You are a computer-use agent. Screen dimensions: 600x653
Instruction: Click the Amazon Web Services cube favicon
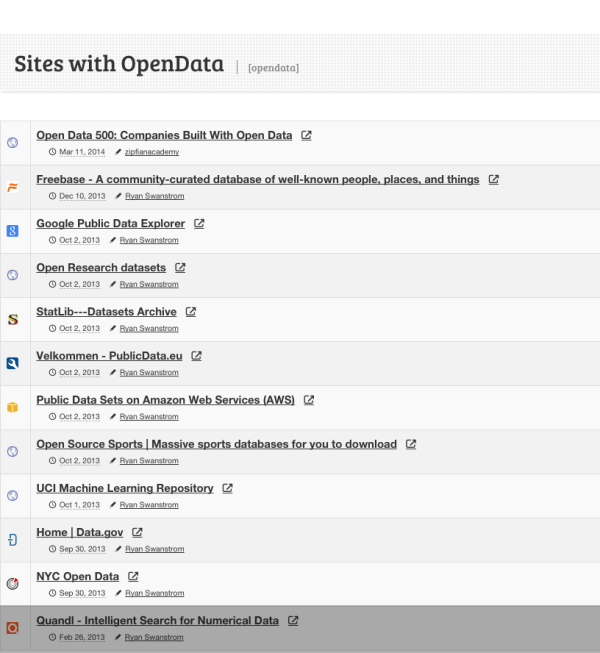[13, 407]
